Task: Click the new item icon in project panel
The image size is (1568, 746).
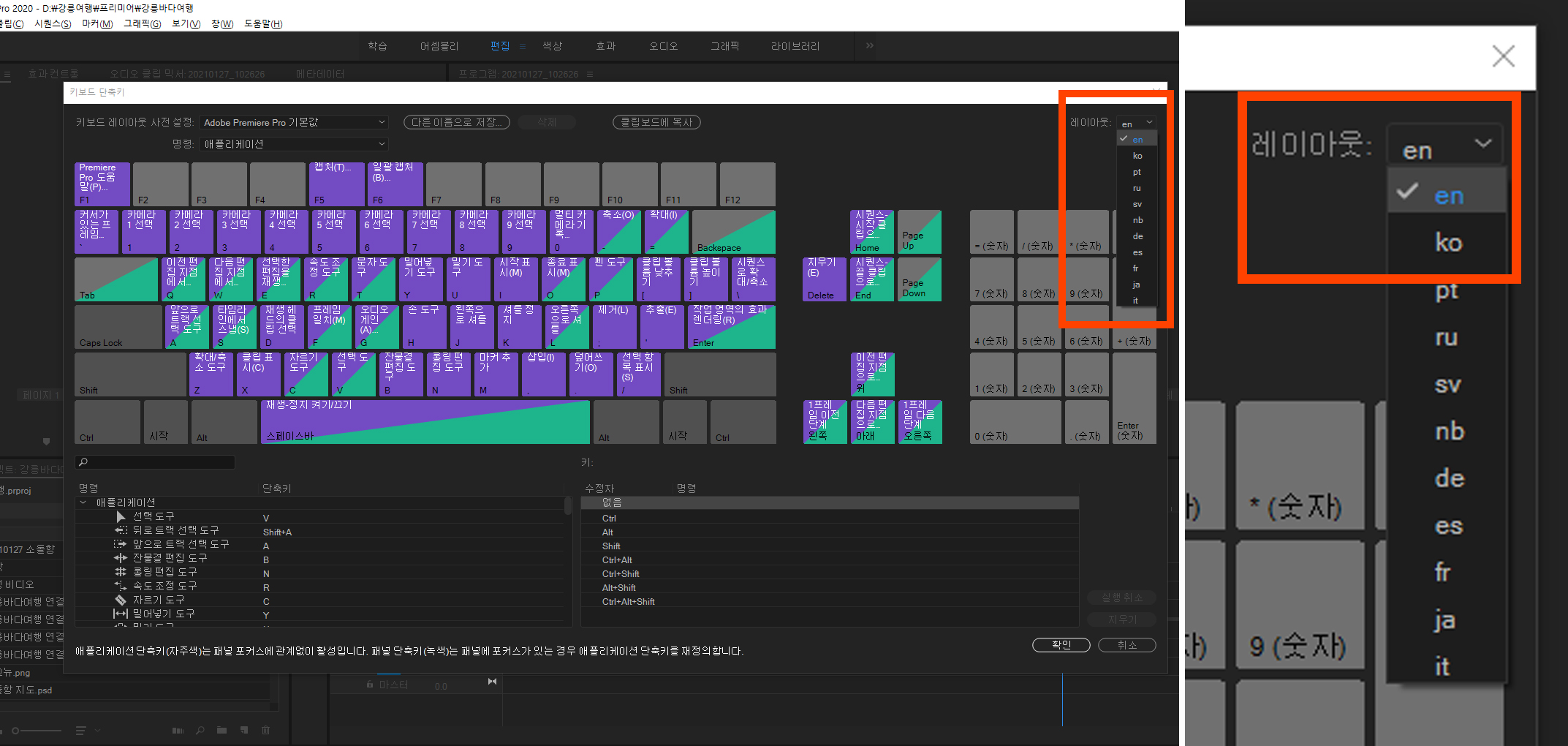Action: pyautogui.click(x=244, y=730)
